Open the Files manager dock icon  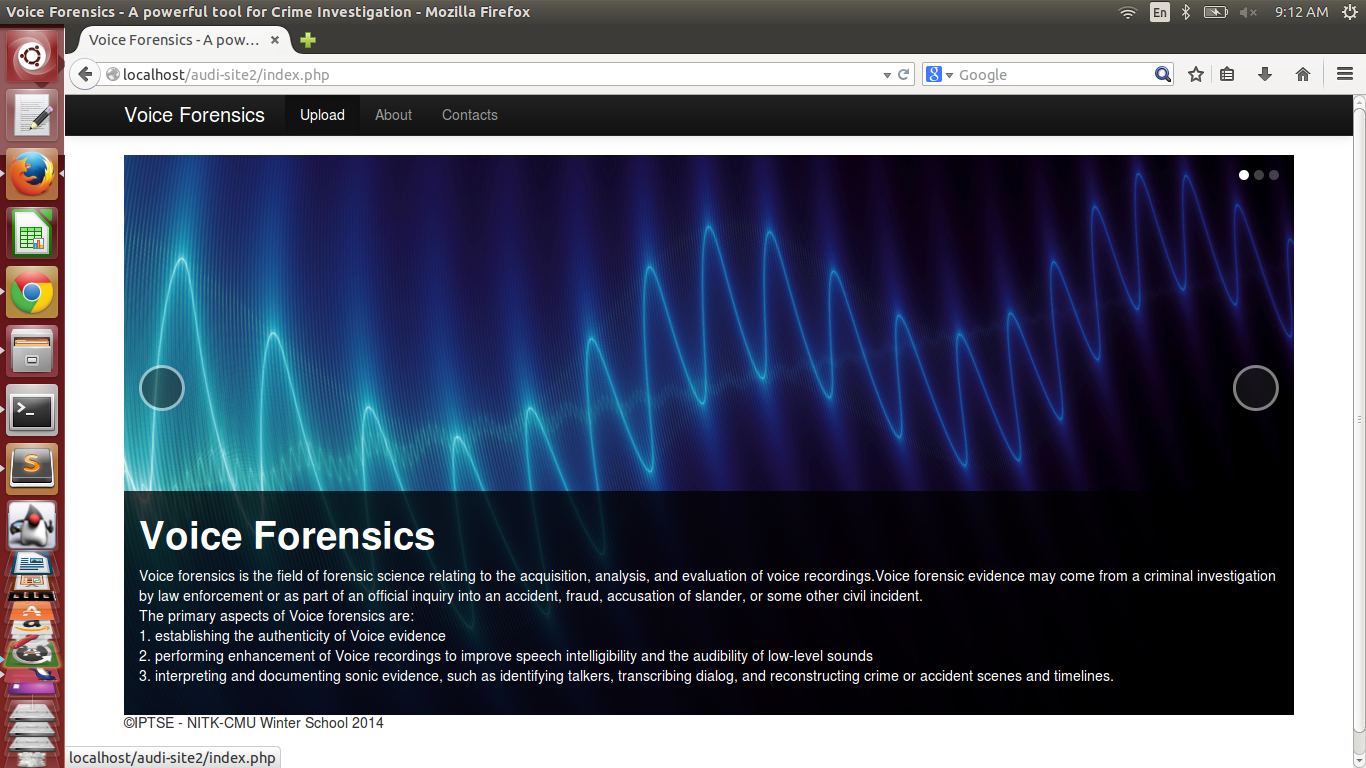32,351
